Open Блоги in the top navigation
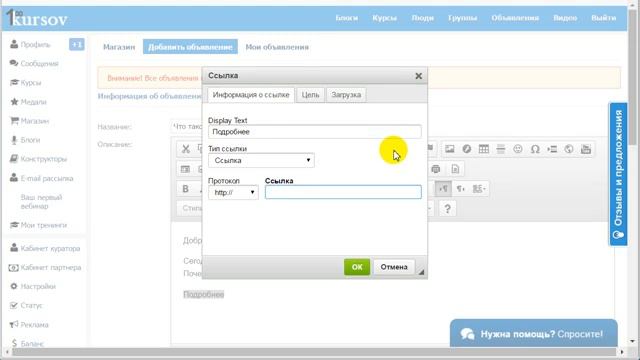Screen dimensions: 640x360 (347, 18)
